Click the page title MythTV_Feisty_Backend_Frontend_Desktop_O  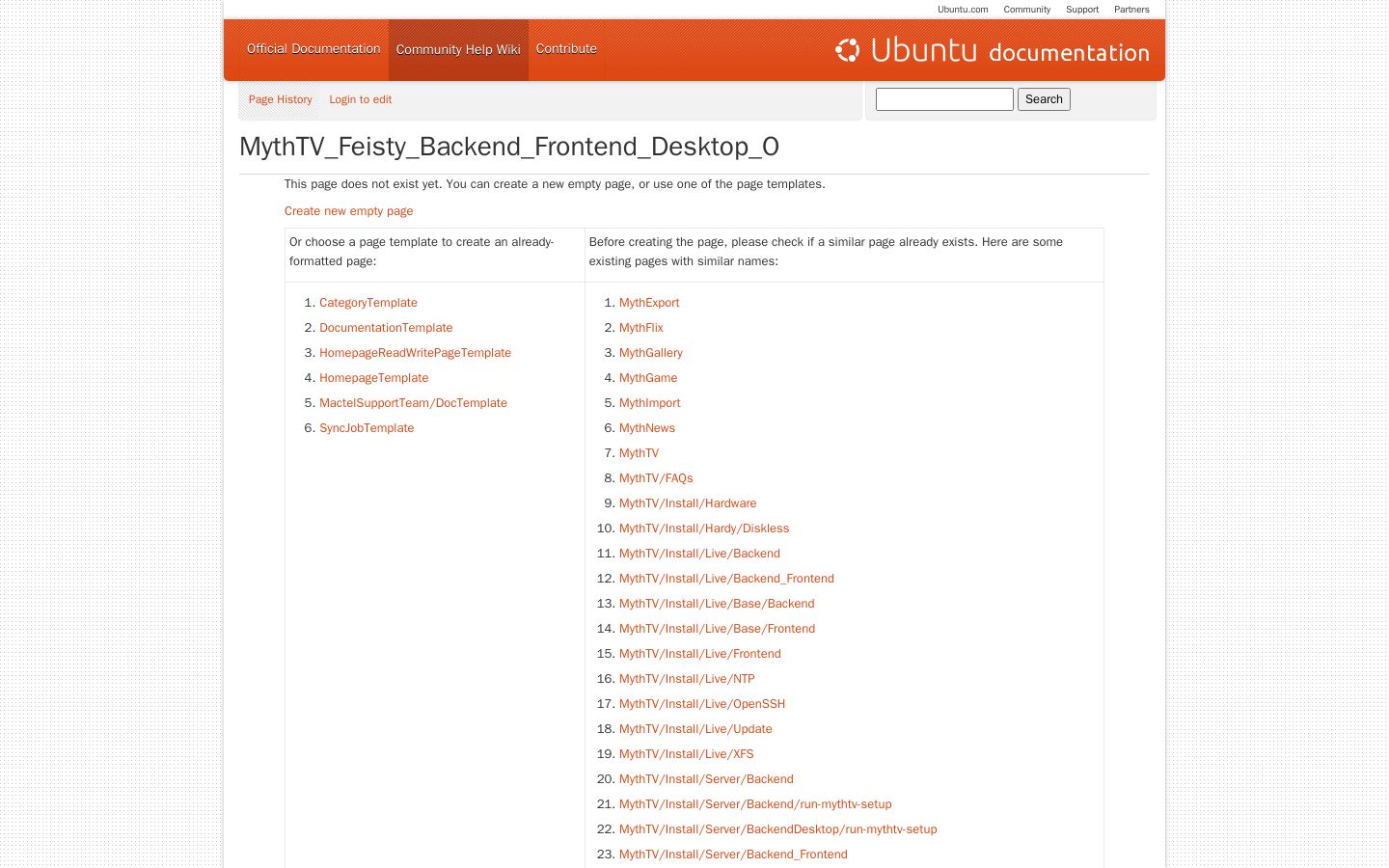(509, 147)
